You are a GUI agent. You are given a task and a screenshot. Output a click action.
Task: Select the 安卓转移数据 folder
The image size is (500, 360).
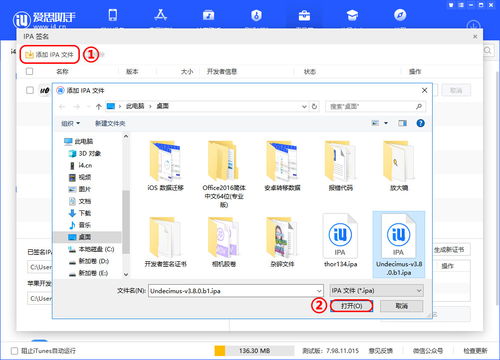282,166
